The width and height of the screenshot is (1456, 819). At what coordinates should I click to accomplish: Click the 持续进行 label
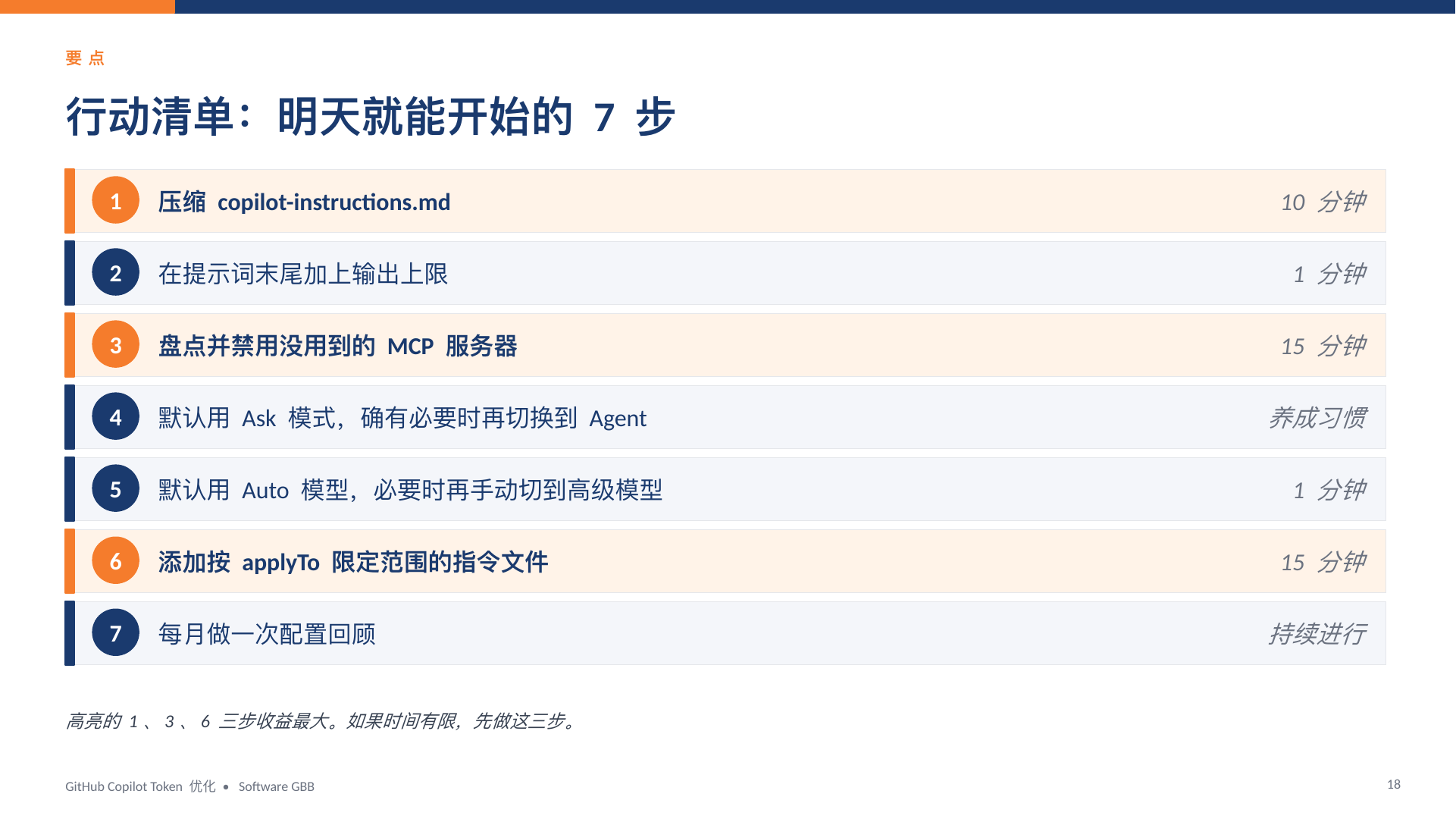tap(1318, 634)
